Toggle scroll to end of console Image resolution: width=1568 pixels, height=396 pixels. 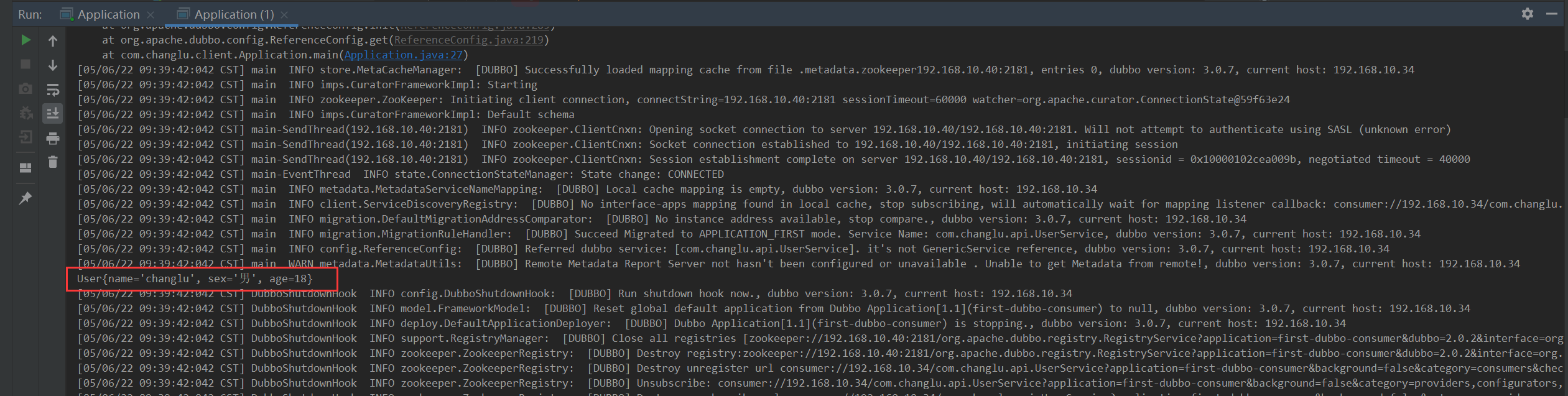53,114
